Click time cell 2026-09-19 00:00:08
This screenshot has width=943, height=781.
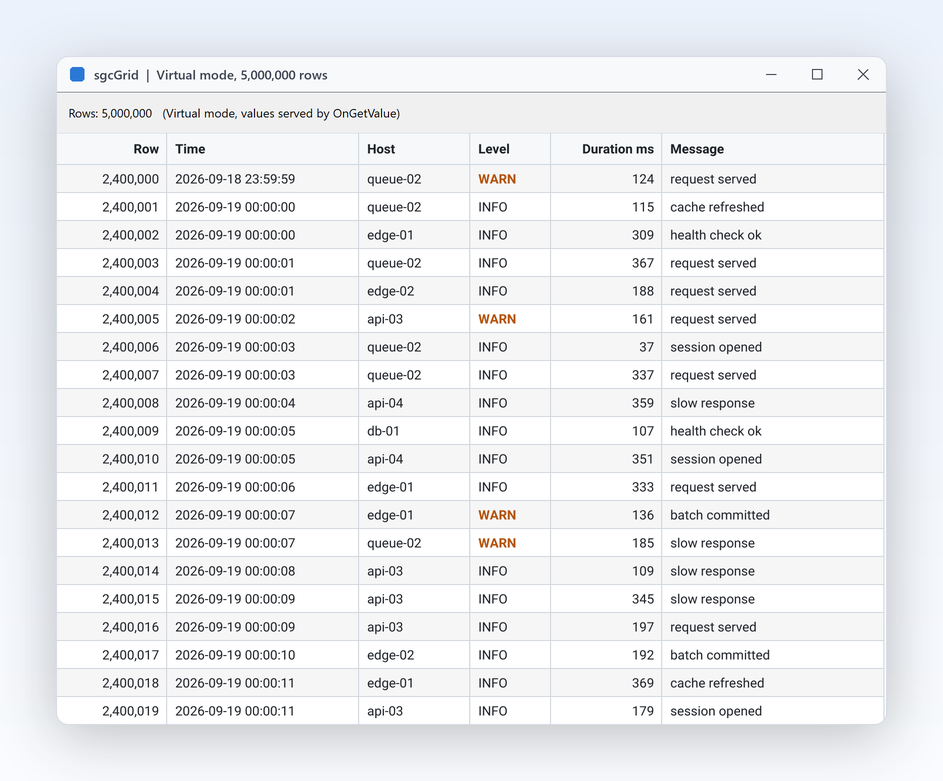point(262,571)
